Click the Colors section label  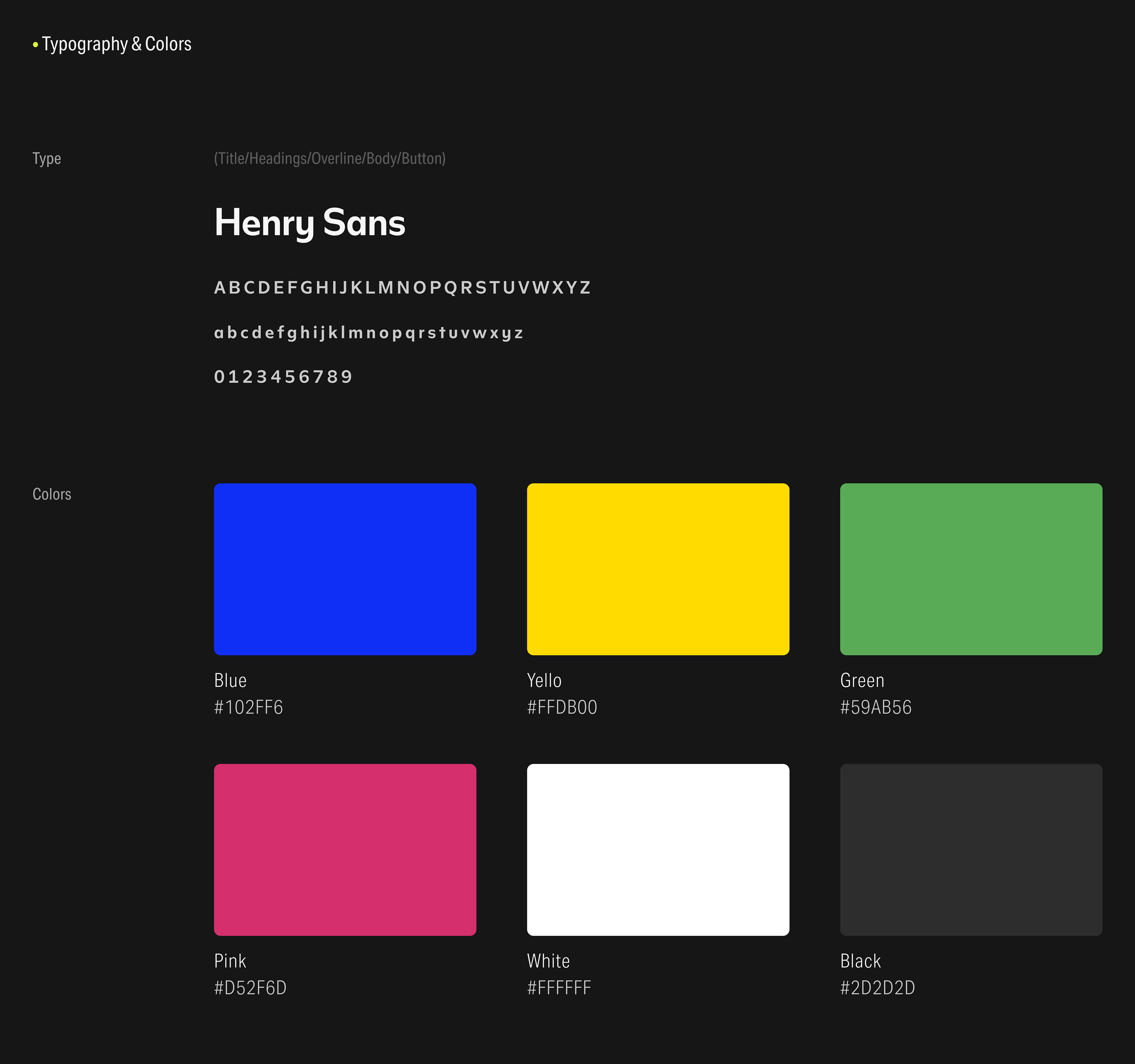[x=52, y=494]
